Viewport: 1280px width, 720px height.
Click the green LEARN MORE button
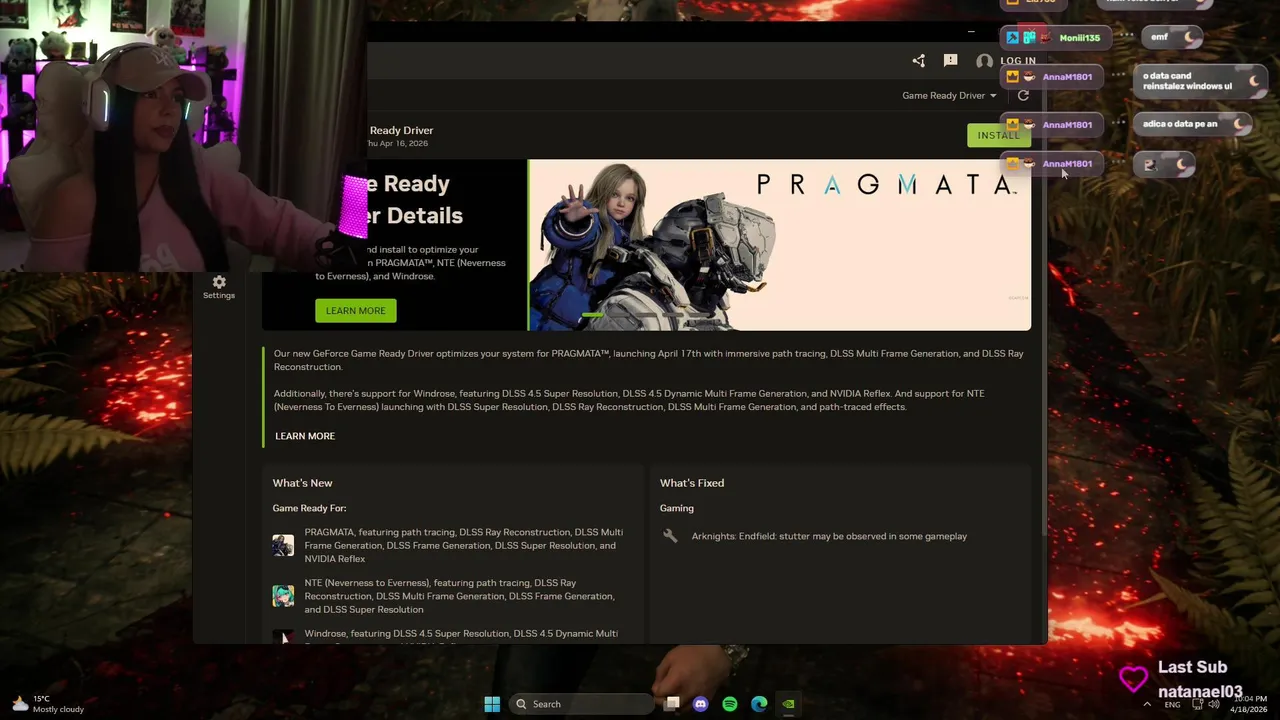356,311
